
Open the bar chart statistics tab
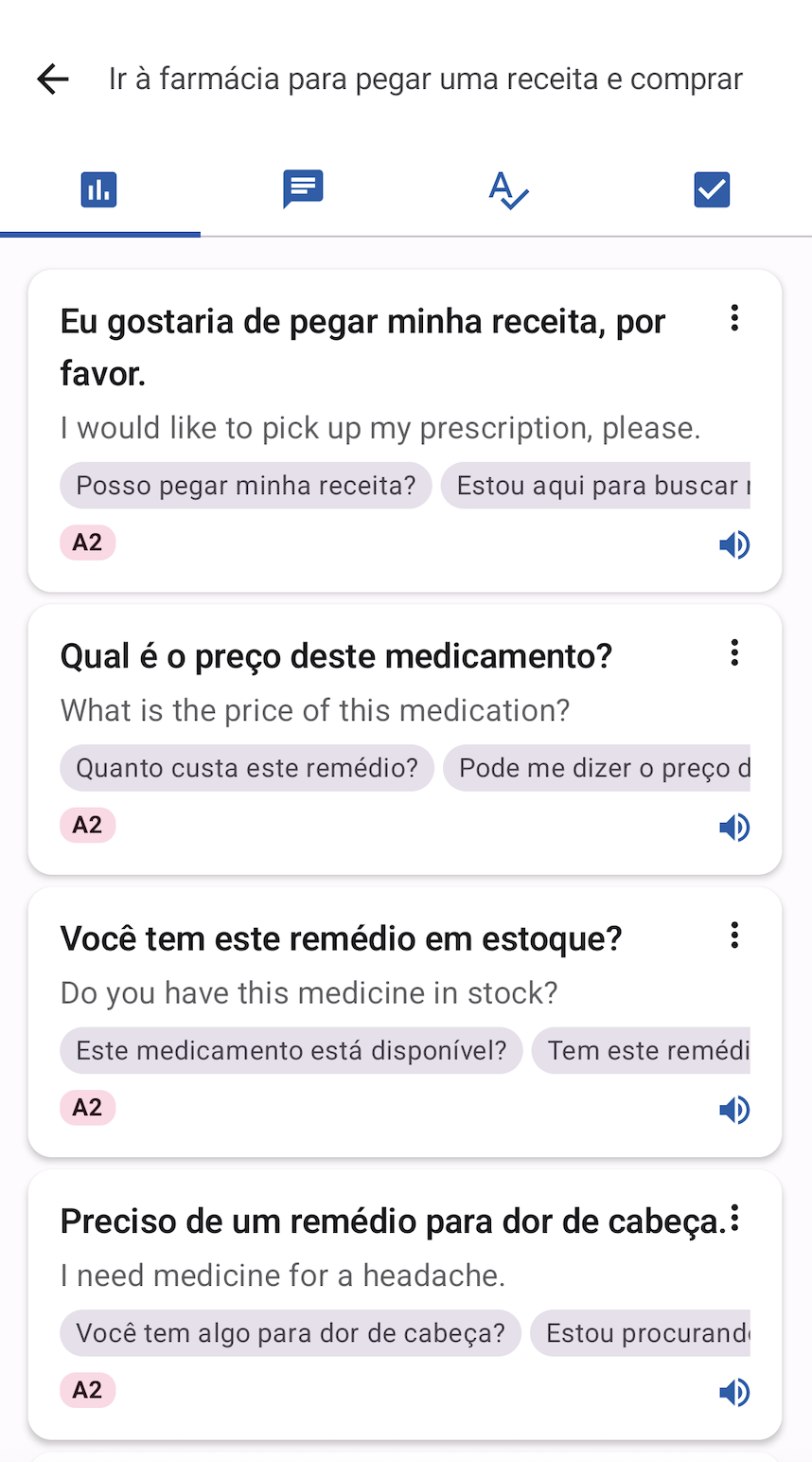[x=99, y=189]
